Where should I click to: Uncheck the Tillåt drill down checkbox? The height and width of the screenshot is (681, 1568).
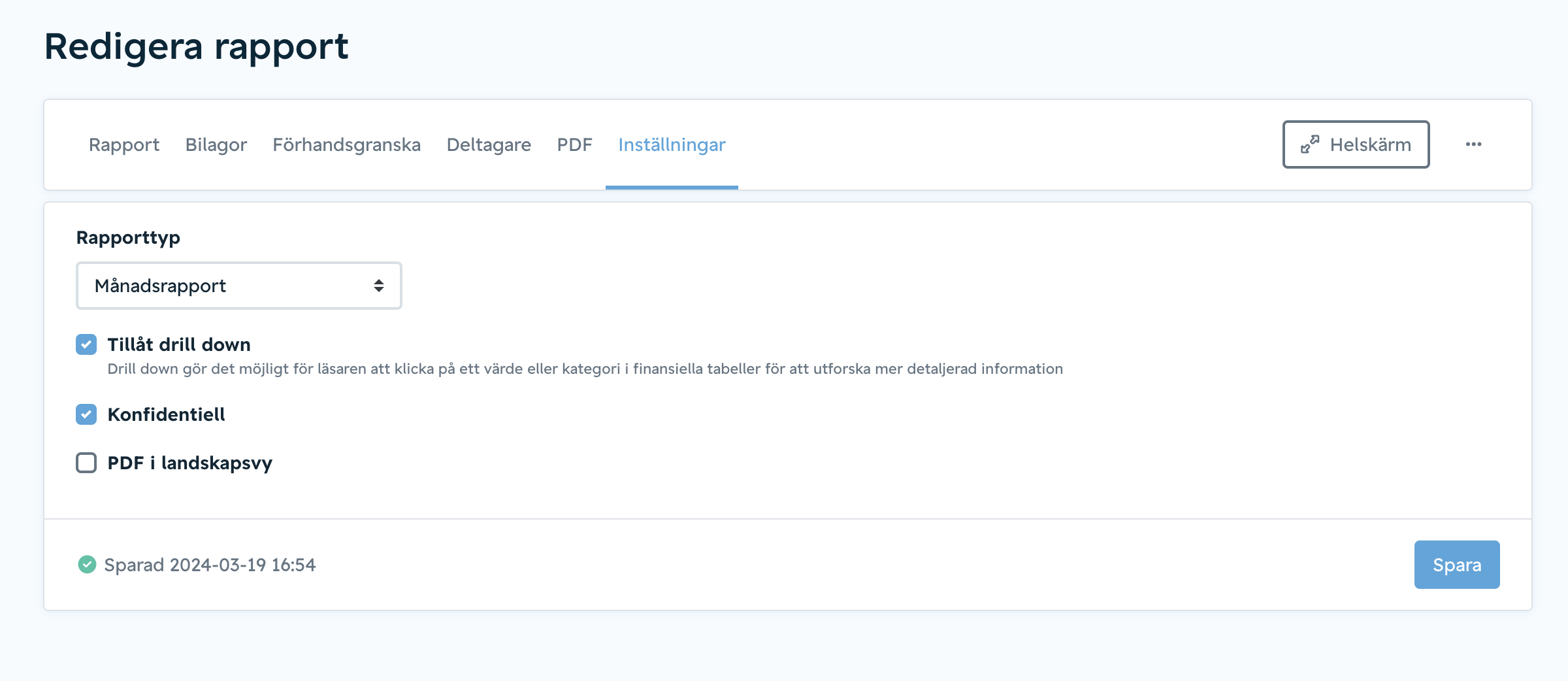click(x=86, y=344)
